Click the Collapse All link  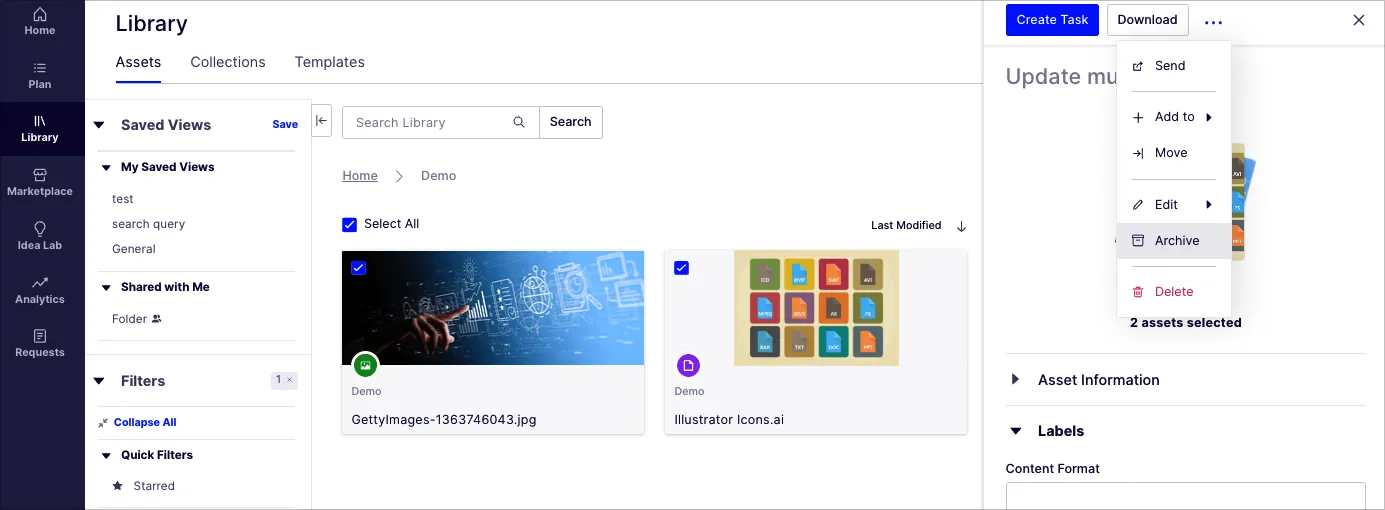[x=145, y=422]
